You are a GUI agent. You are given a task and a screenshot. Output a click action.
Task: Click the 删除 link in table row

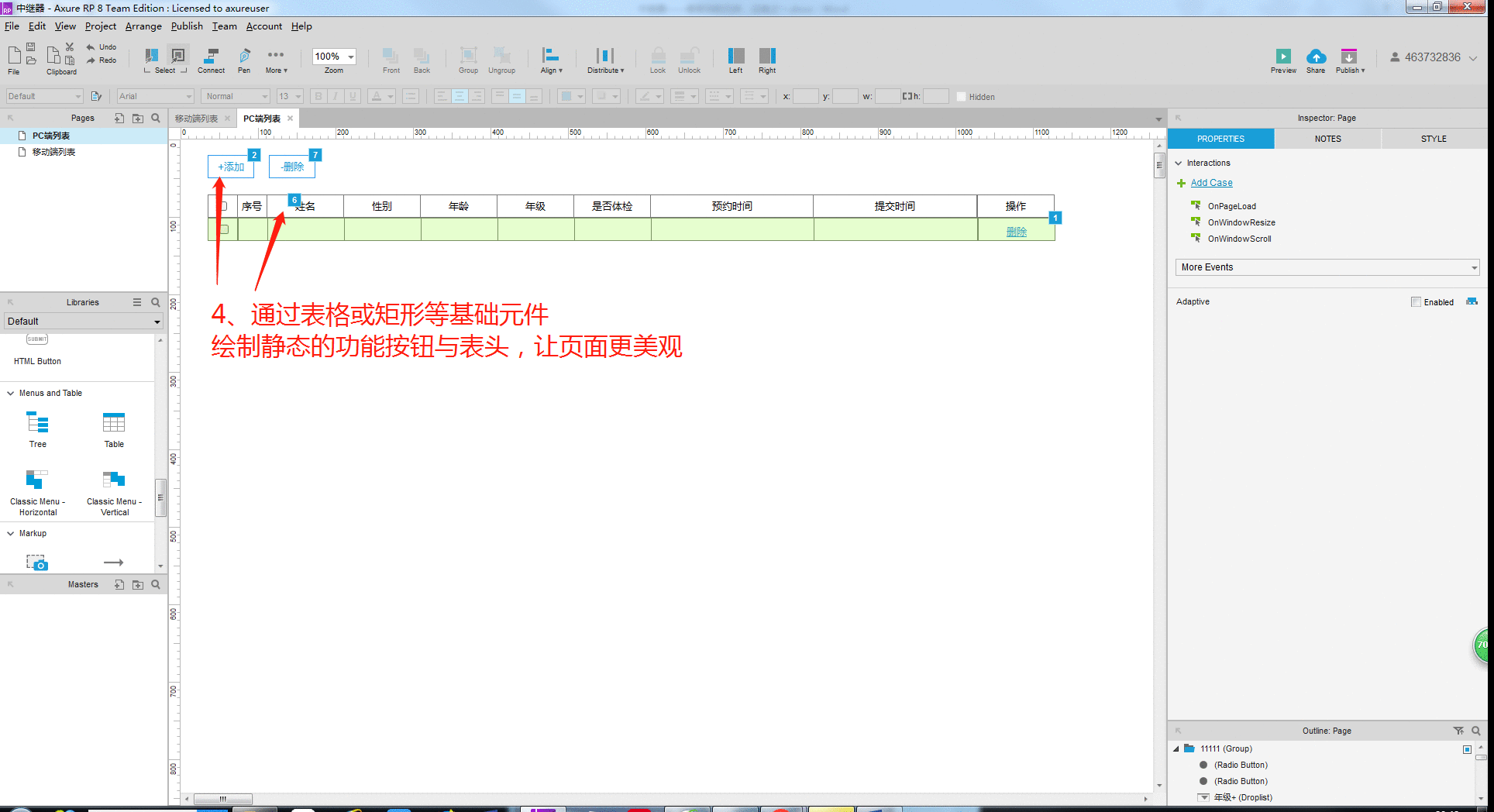[1016, 232]
